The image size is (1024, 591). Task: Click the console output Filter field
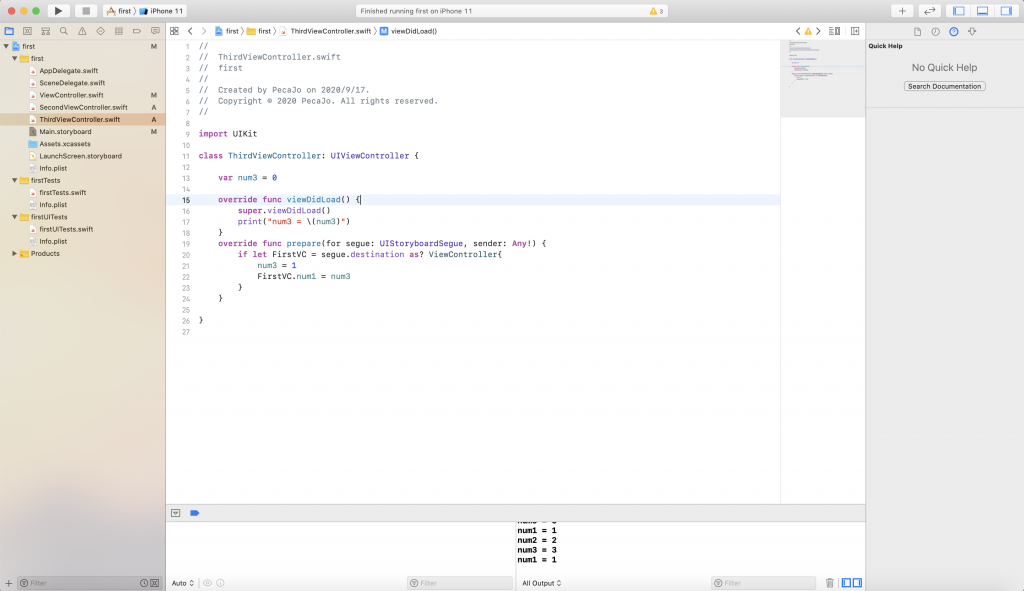coord(763,583)
